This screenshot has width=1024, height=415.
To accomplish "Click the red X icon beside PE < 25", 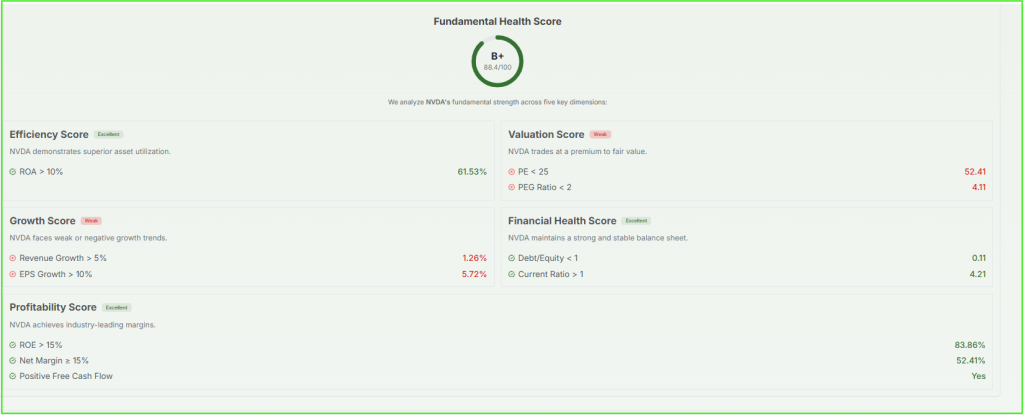I will pos(512,172).
